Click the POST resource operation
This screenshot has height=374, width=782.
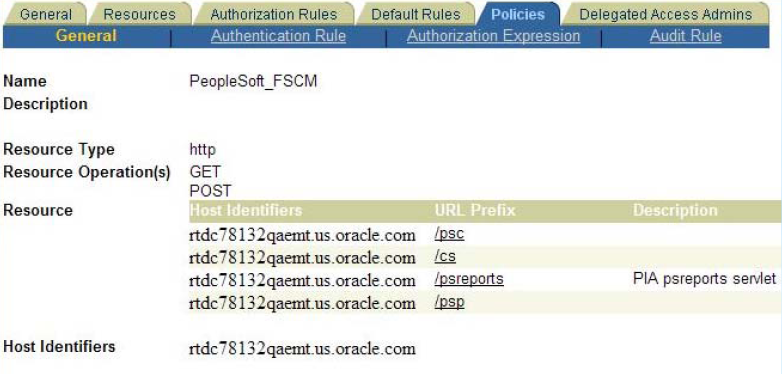coord(210,191)
